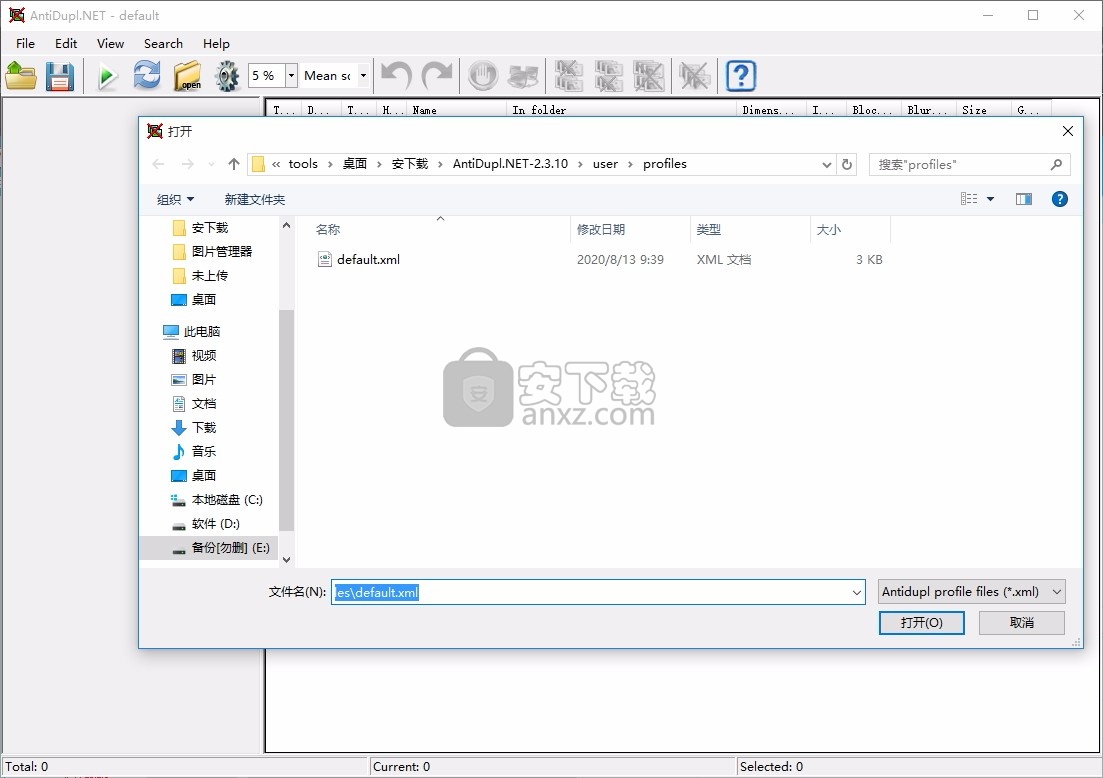Select 软件 (D:) drive
This screenshot has width=1103, height=778.
215,524
